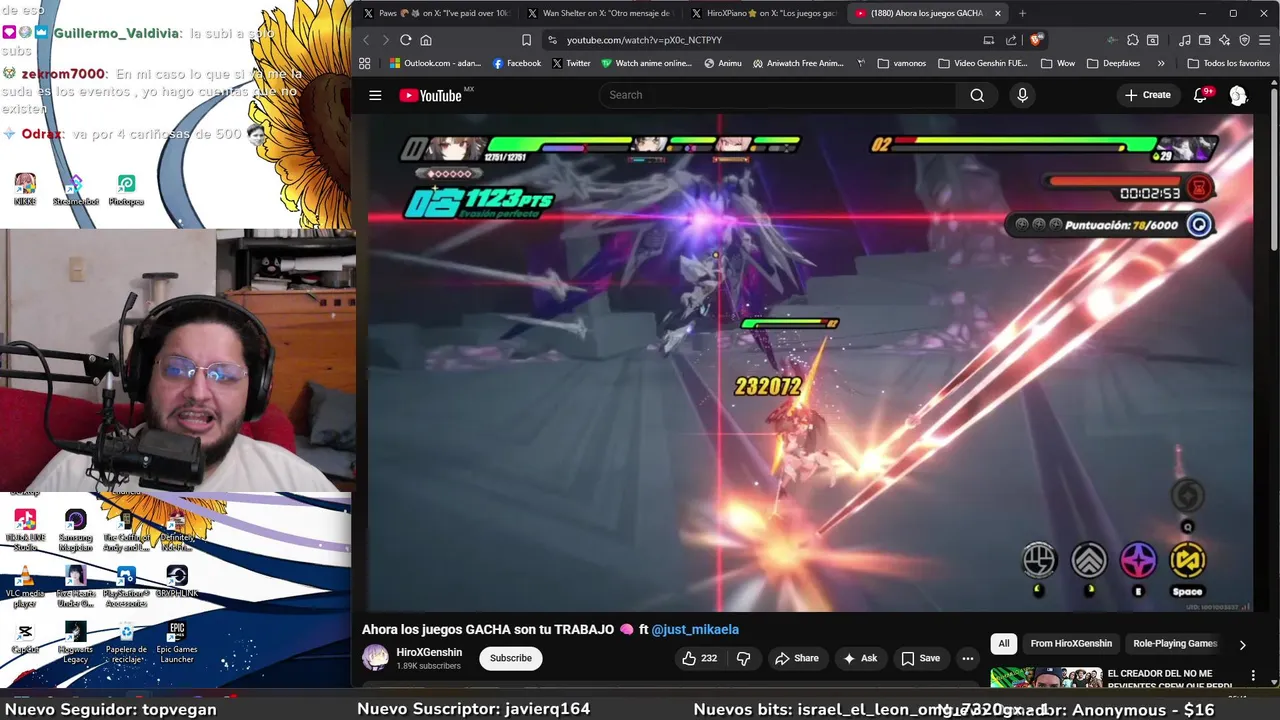Reload the page in browser toolbar
This screenshot has width=1280, height=720.
tap(406, 40)
